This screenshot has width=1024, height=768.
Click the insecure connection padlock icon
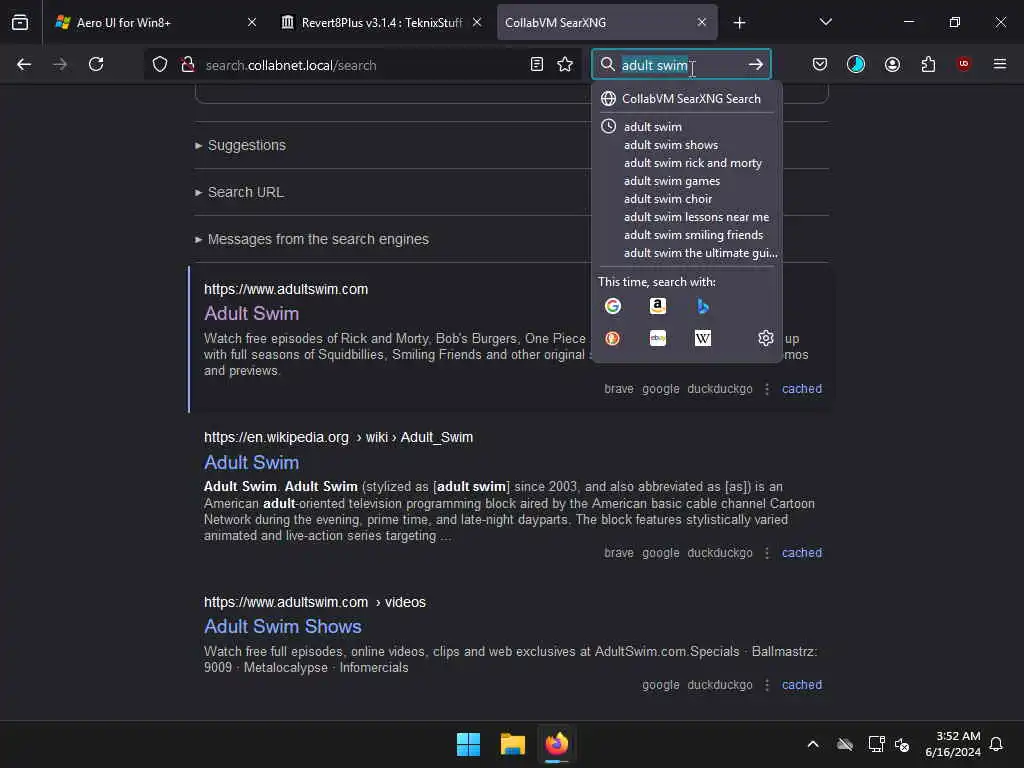(x=188, y=64)
